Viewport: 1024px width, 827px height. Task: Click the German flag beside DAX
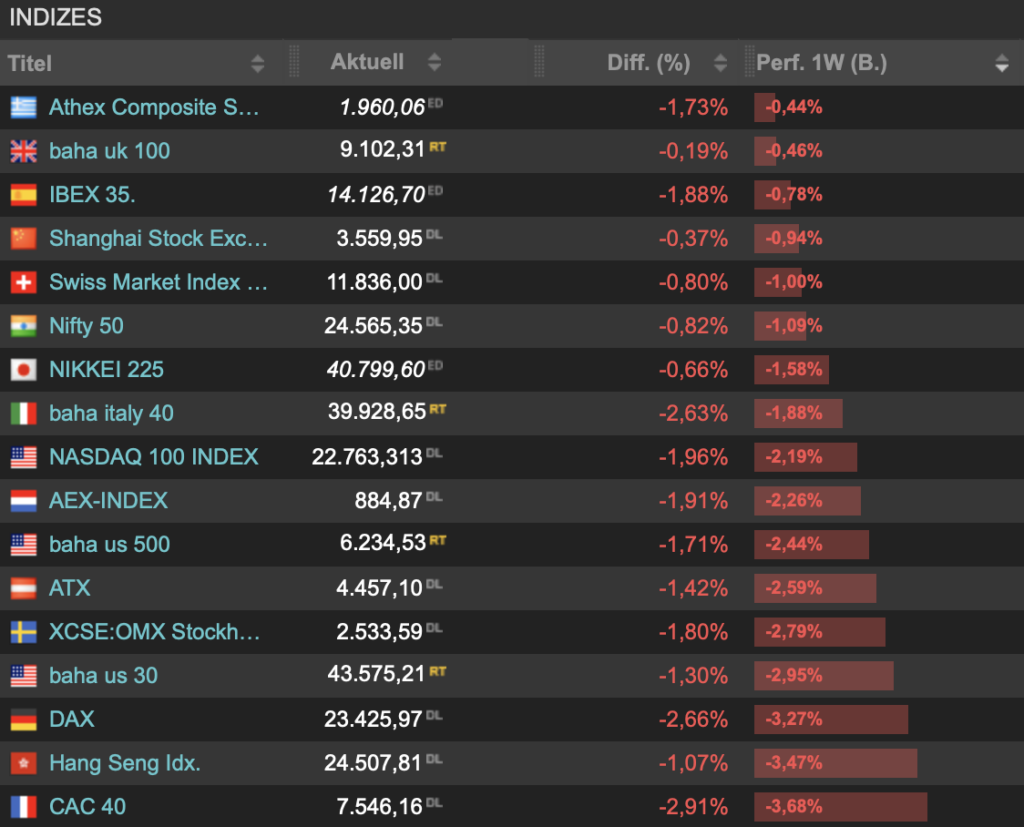pyautogui.click(x=24, y=720)
